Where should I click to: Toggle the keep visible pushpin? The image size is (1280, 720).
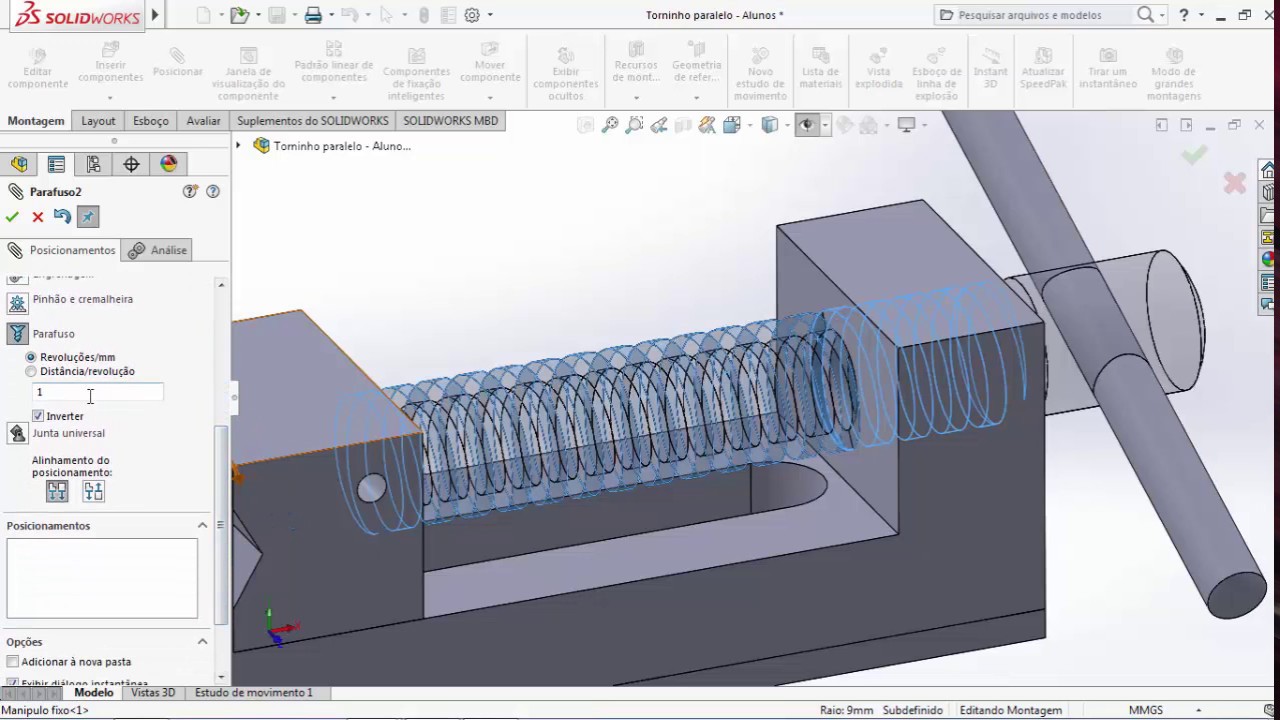(x=88, y=217)
